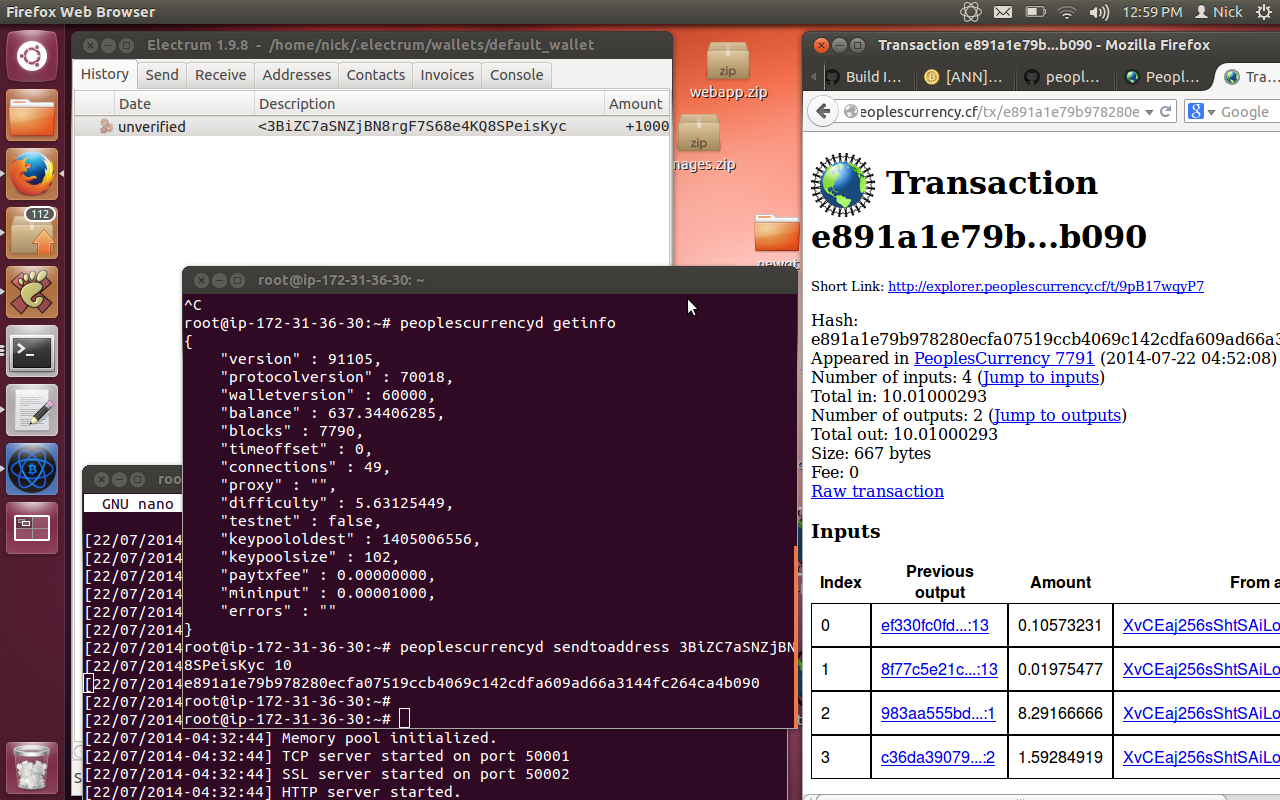Image resolution: width=1280 pixels, height=800 pixels.
Task: Open the Terminal launcher icon
Action: (x=32, y=351)
